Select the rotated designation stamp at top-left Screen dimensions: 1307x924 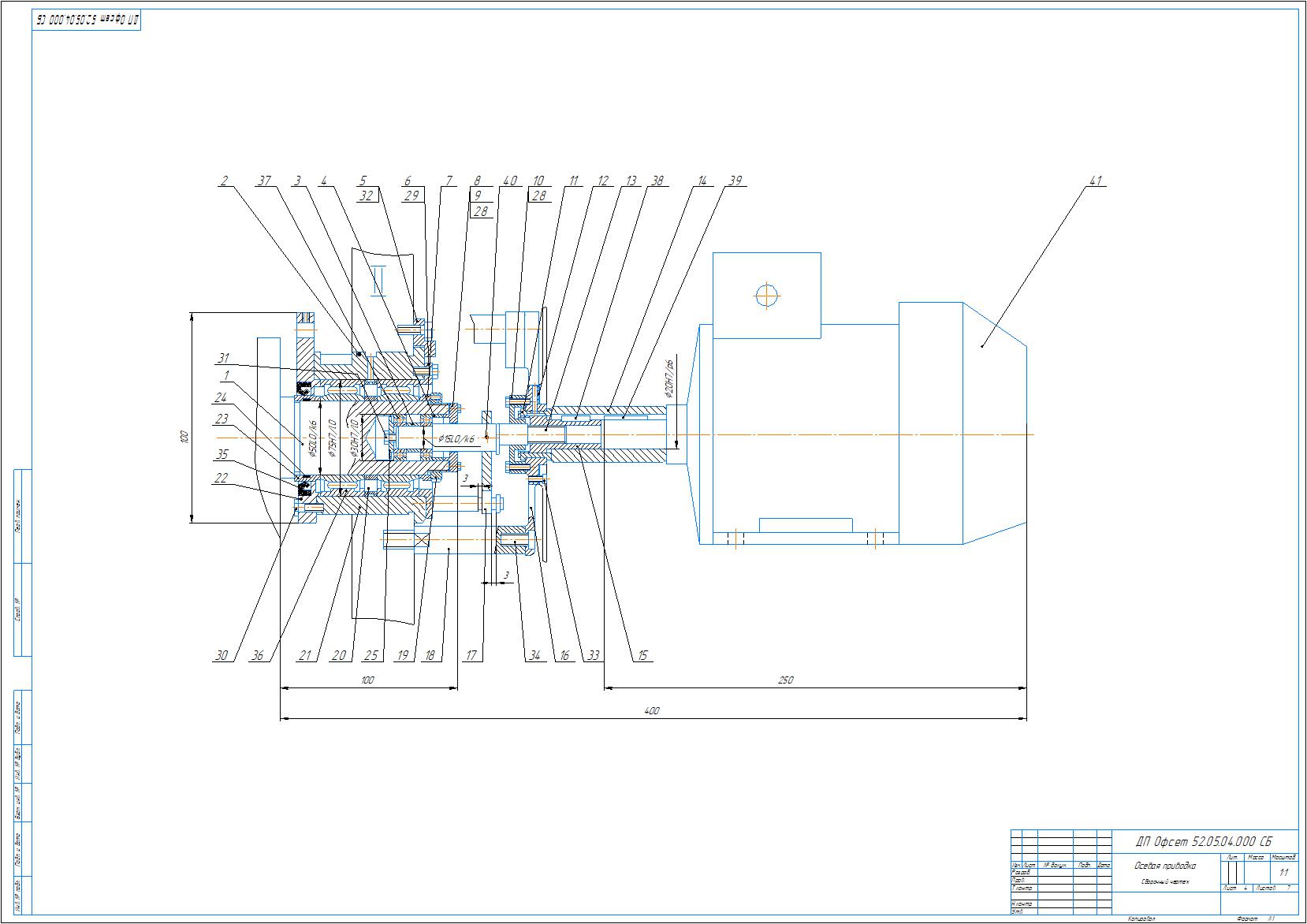(x=87, y=20)
